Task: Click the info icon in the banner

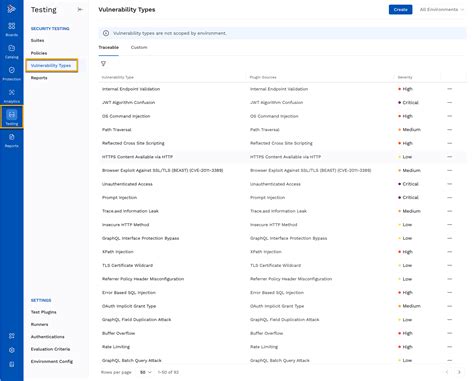Action: point(106,33)
